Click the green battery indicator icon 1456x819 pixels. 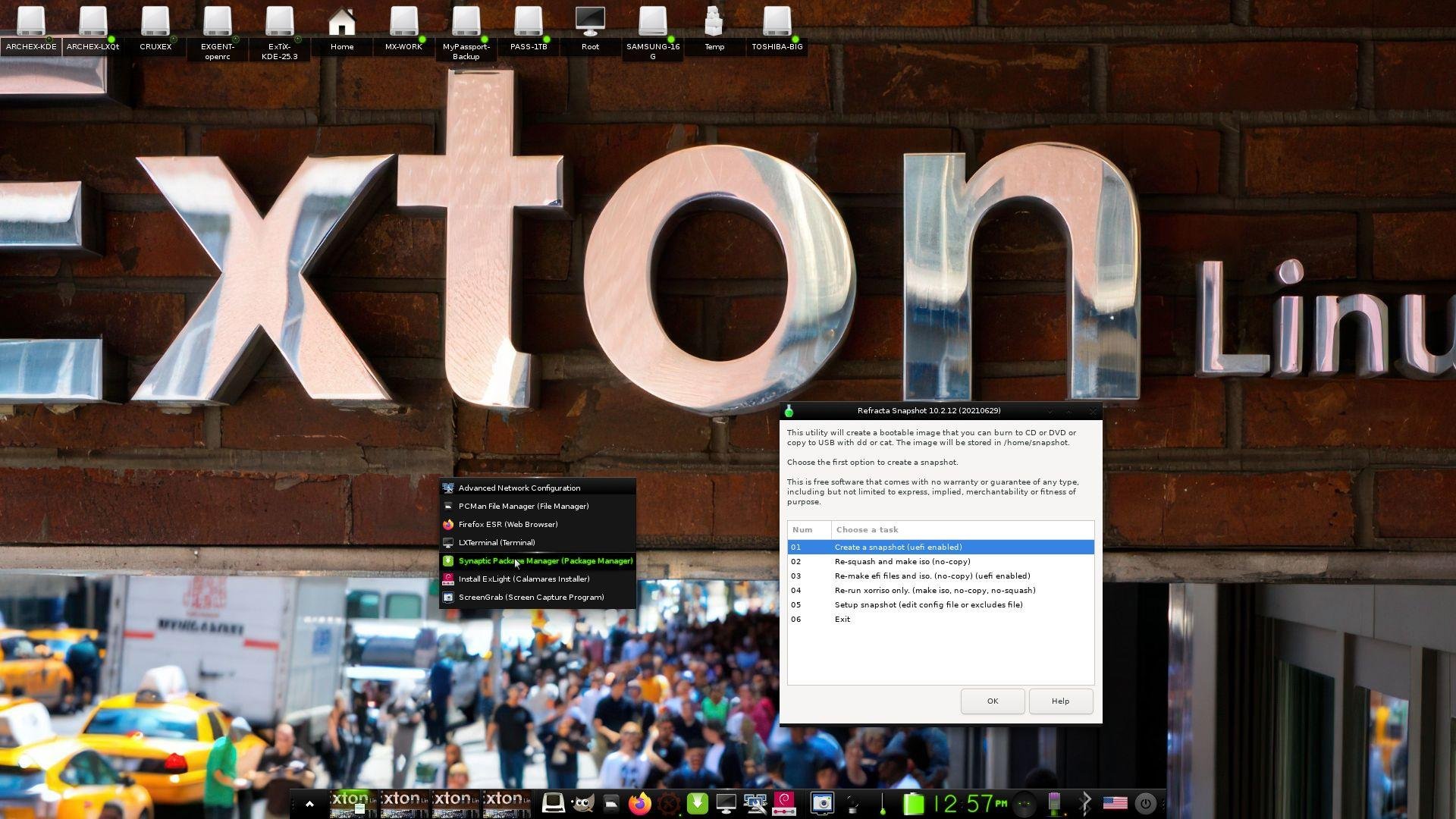click(x=914, y=803)
